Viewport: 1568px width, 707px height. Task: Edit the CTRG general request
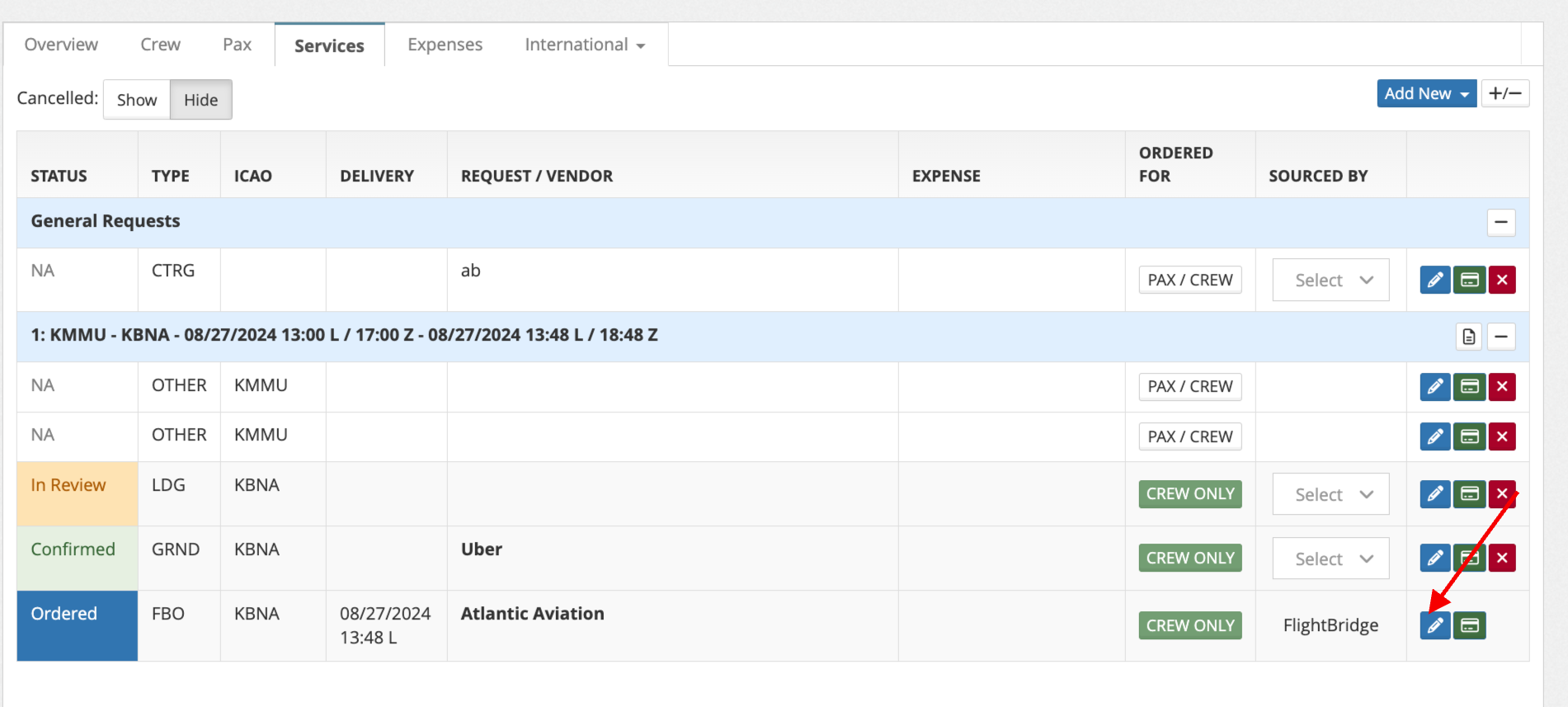pyautogui.click(x=1435, y=280)
